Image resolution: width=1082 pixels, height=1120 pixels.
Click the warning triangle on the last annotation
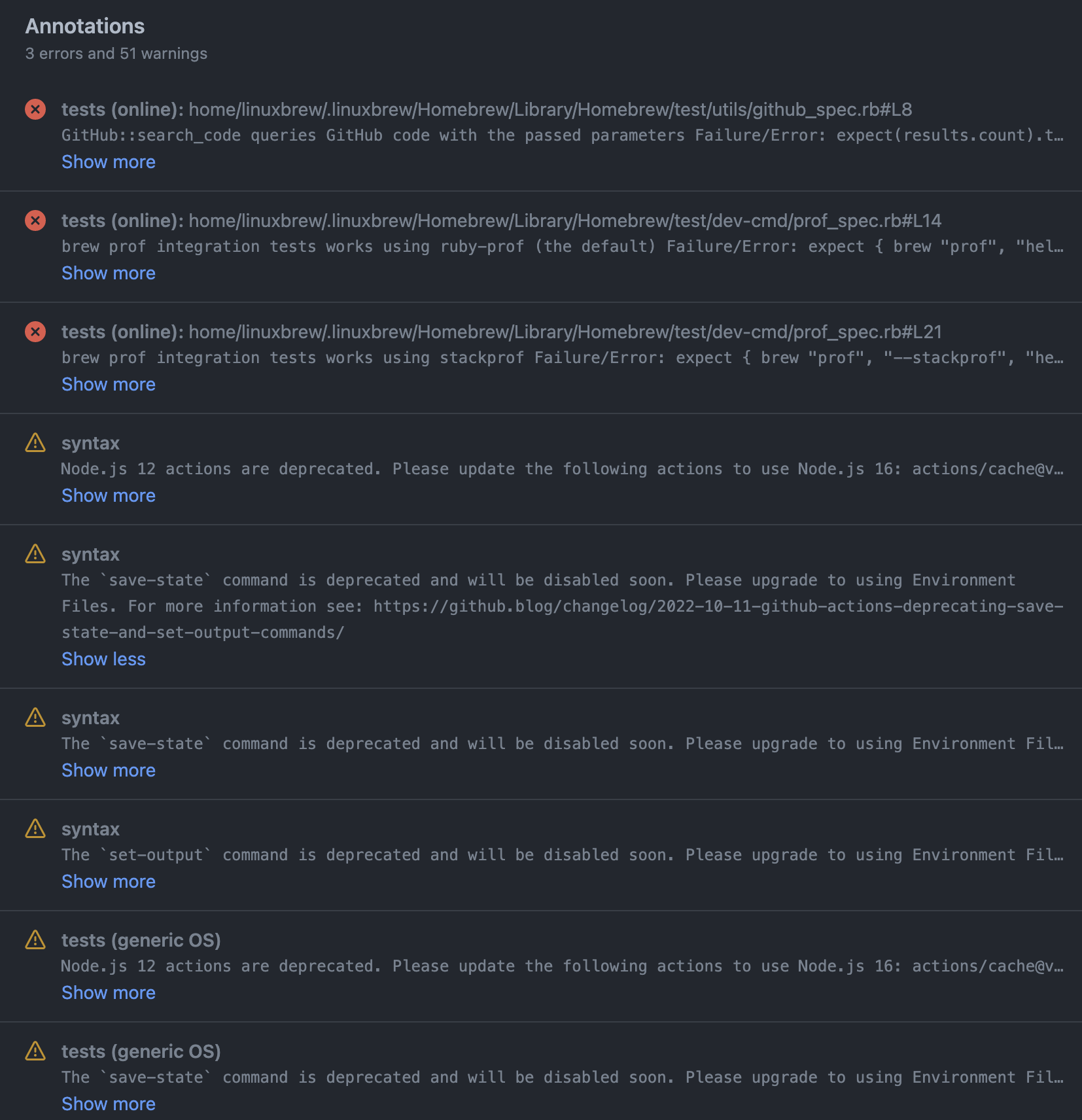(35, 1051)
